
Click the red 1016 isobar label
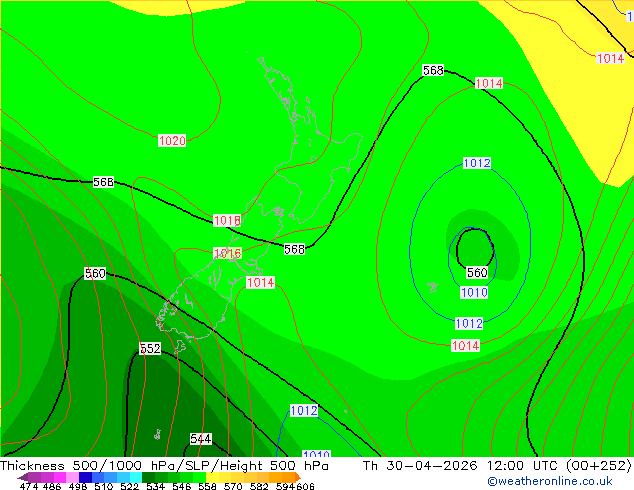click(227, 253)
